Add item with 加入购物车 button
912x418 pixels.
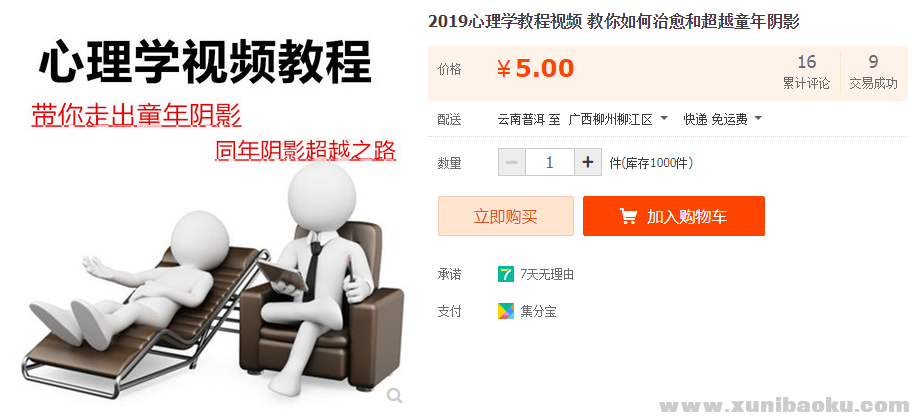pyautogui.click(x=674, y=216)
